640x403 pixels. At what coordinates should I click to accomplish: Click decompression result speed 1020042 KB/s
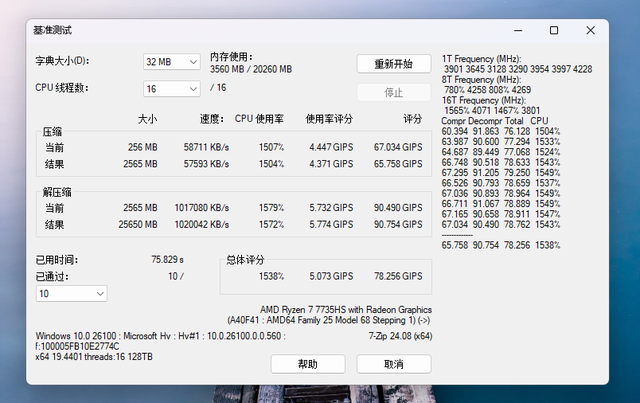pyautogui.click(x=202, y=224)
